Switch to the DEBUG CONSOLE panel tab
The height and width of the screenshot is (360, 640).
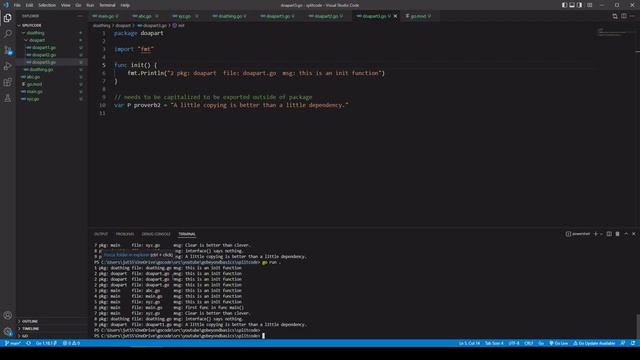(156, 234)
